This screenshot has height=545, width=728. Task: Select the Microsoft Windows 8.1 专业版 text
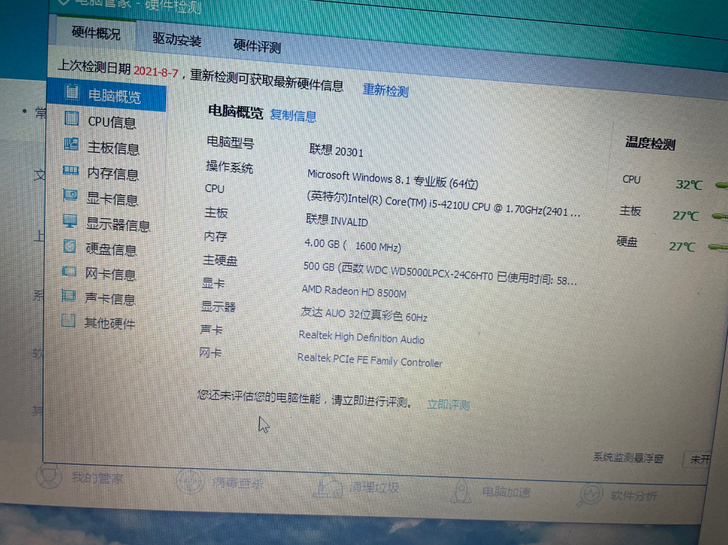pos(392,180)
